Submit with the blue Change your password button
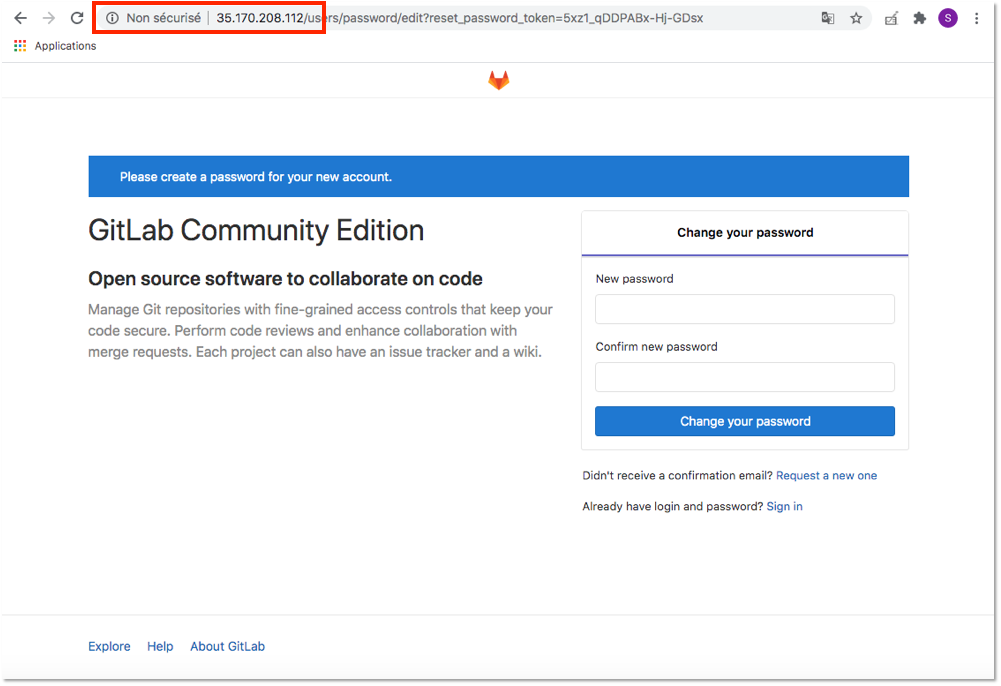This screenshot has width=1001, height=686. coord(744,421)
